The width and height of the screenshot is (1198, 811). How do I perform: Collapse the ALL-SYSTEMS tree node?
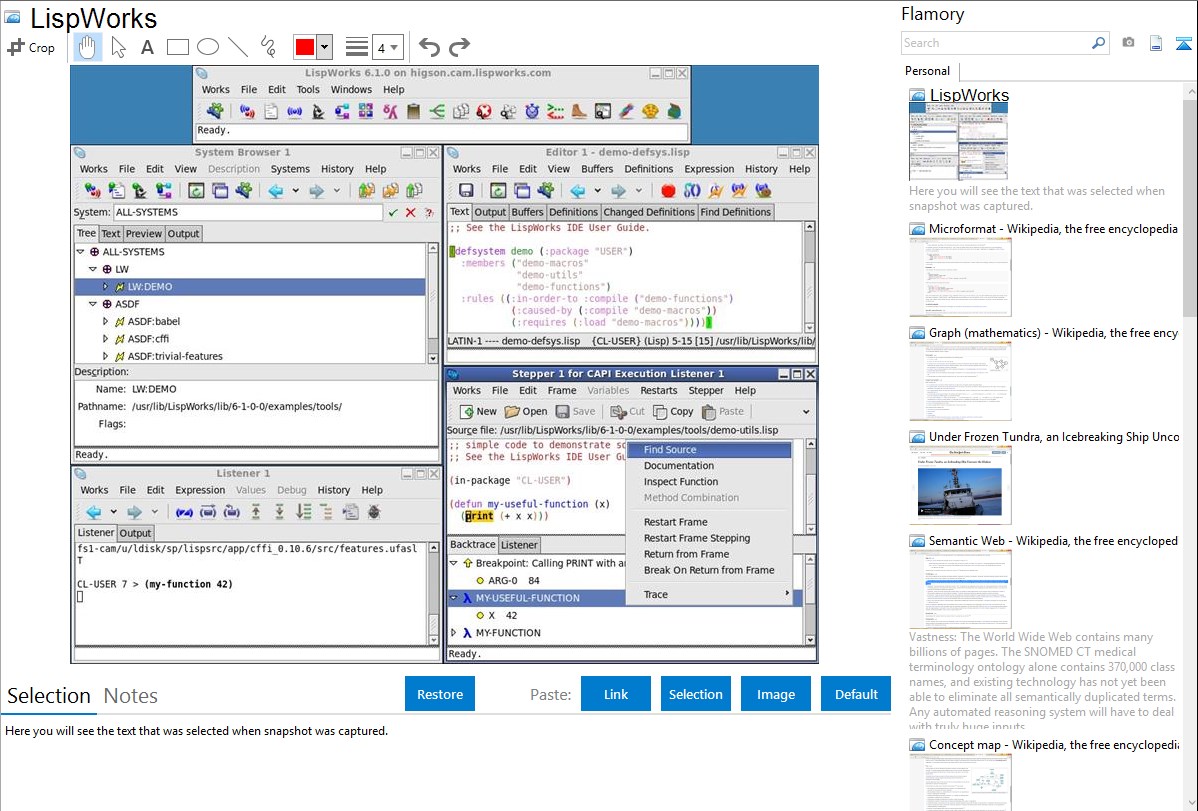(80, 251)
